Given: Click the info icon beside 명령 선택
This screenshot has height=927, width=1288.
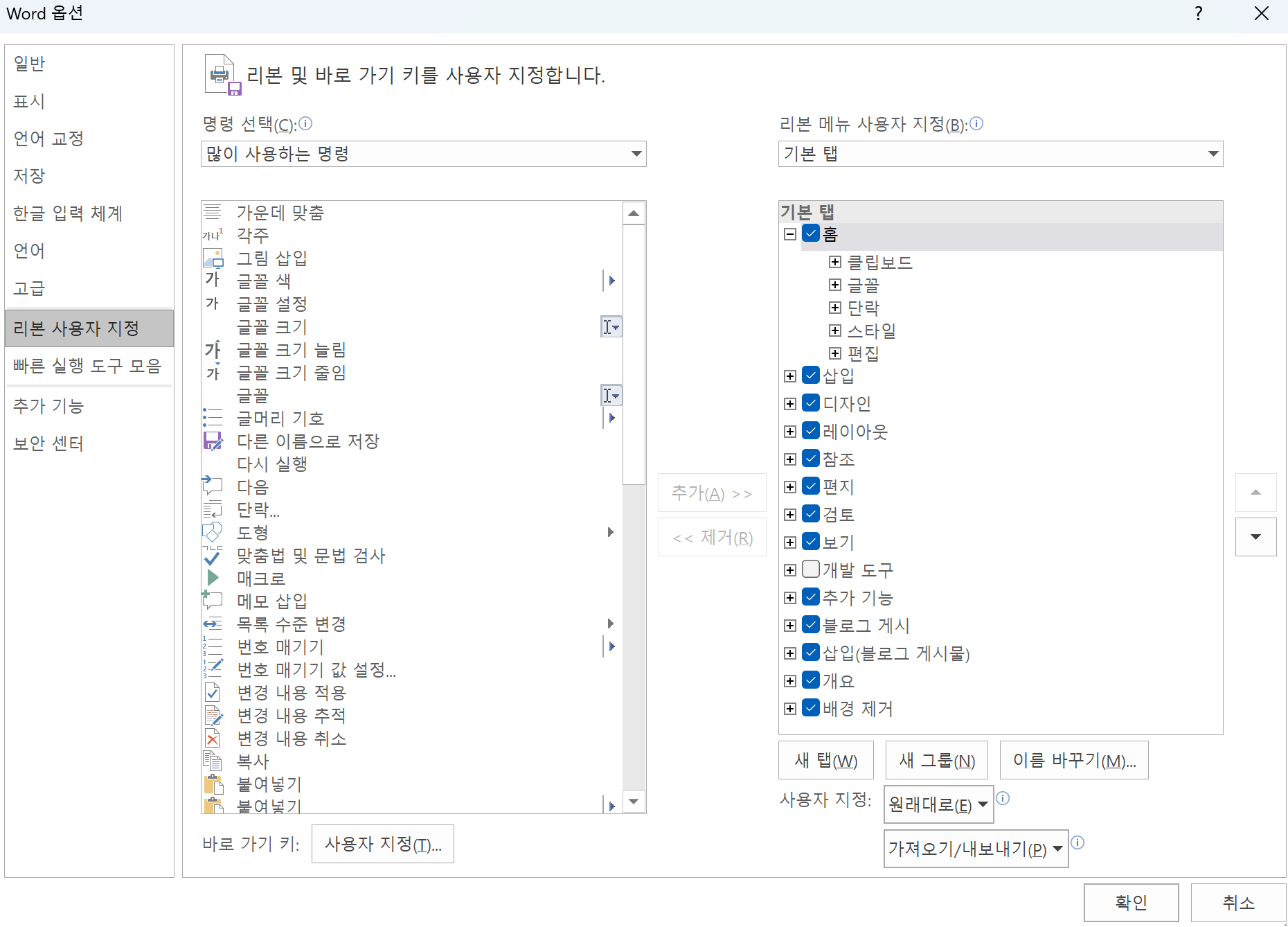Looking at the screenshot, I should (x=305, y=123).
